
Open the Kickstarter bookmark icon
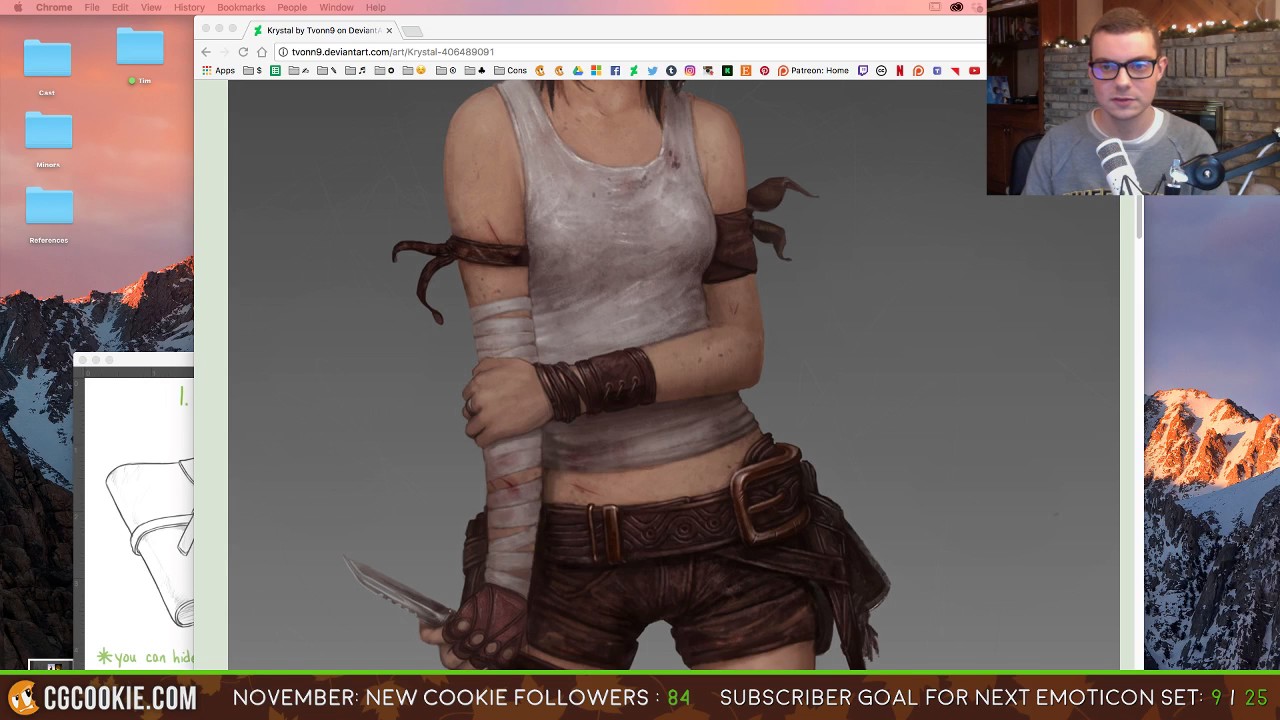point(727,71)
